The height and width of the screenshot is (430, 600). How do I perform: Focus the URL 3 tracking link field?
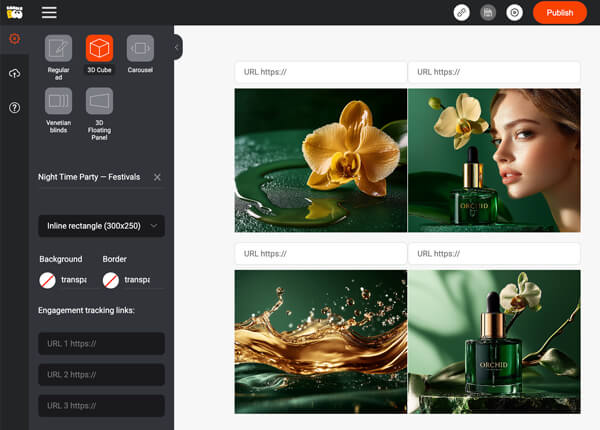coord(101,406)
